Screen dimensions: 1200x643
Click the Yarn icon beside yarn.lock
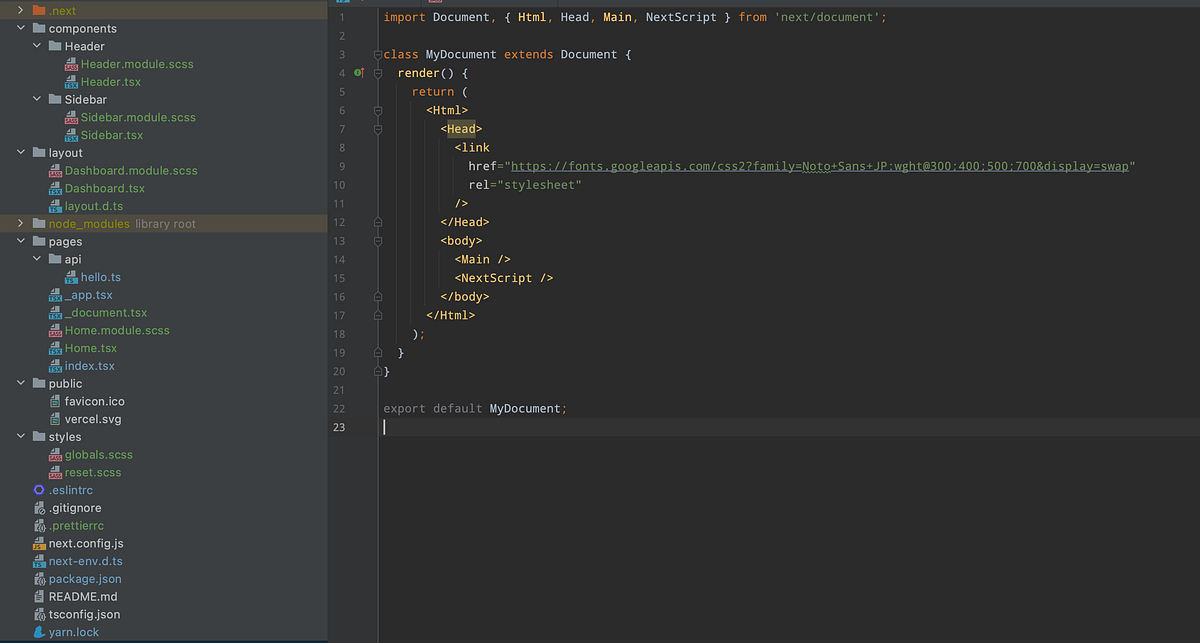point(38,631)
